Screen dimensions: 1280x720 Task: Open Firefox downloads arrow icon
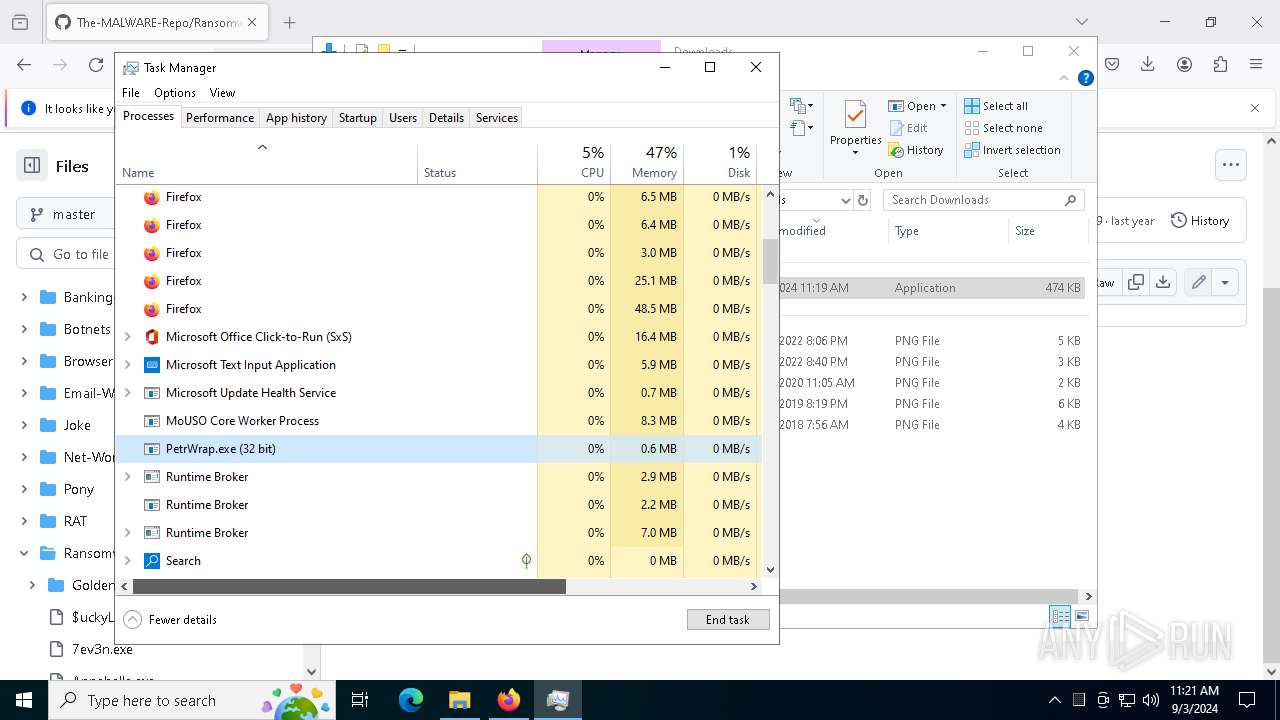click(1148, 64)
